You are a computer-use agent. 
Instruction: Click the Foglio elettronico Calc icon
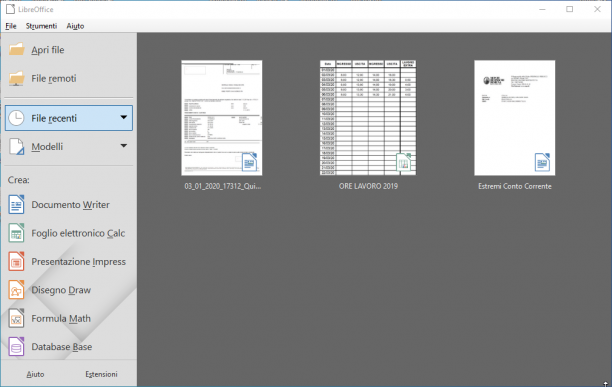(16, 233)
